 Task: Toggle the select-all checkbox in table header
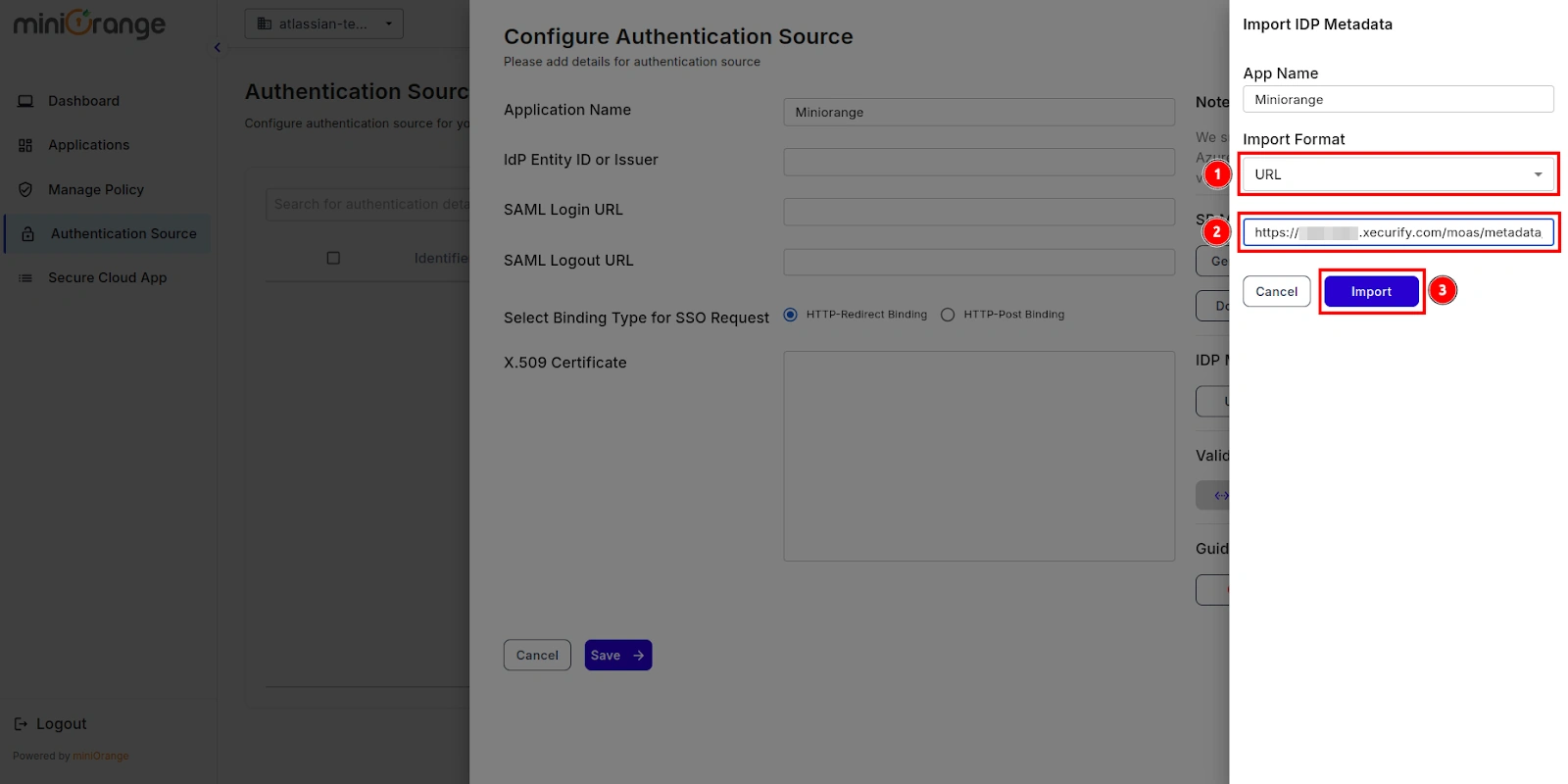click(x=333, y=258)
